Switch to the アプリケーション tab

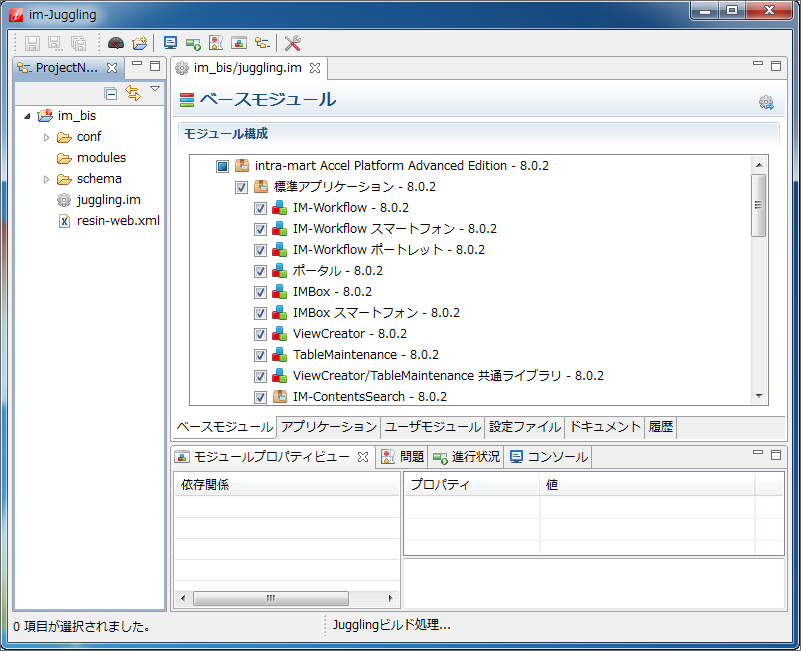tap(328, 427)
